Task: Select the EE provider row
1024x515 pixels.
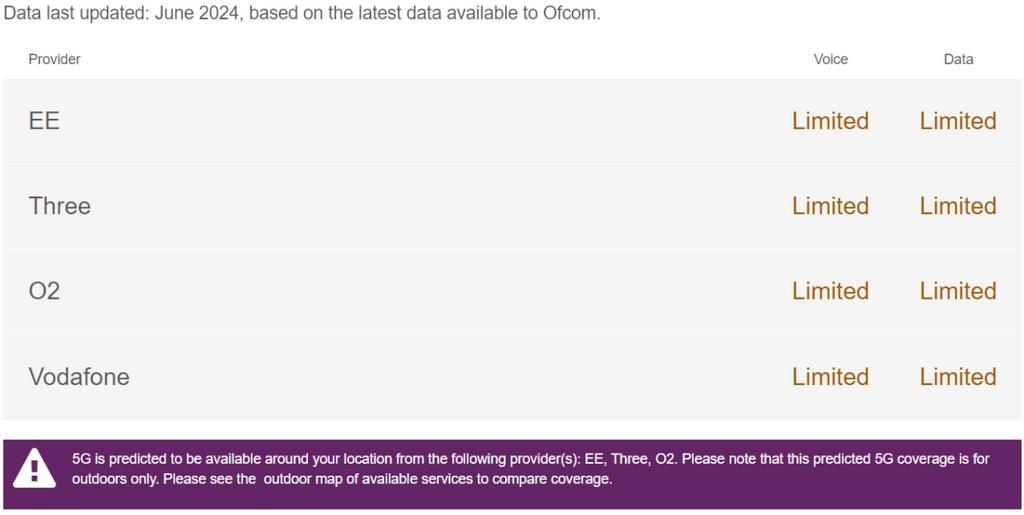Action: coord(512,121)
